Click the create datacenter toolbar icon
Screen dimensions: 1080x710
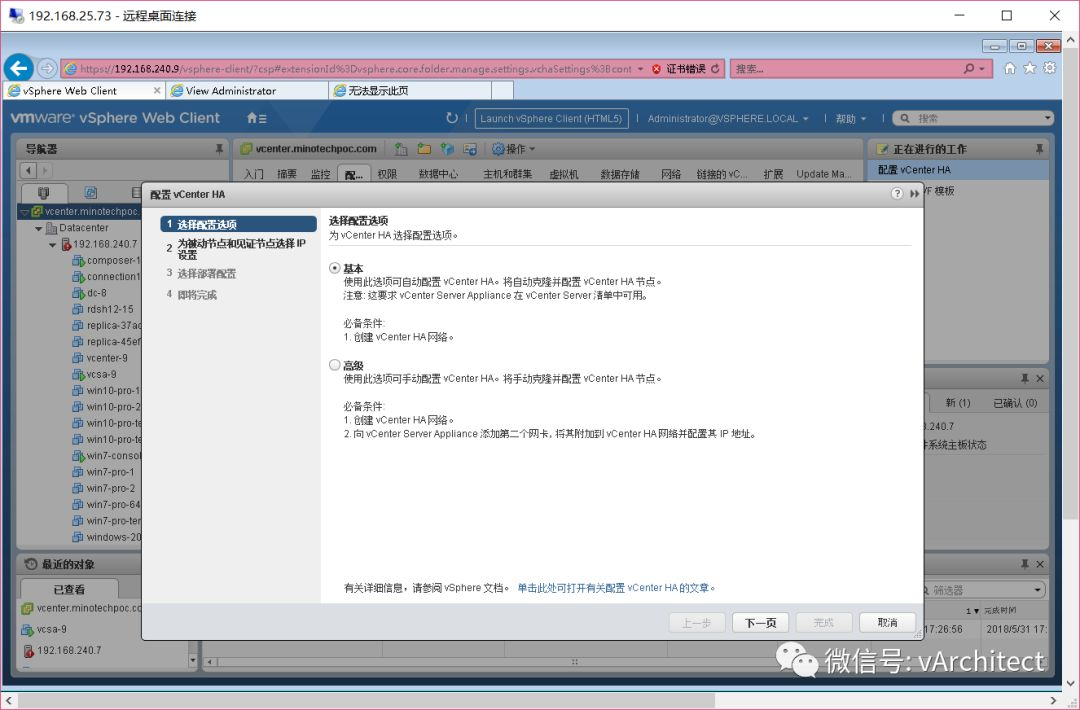pyautogui.click(x=401, y=149)
